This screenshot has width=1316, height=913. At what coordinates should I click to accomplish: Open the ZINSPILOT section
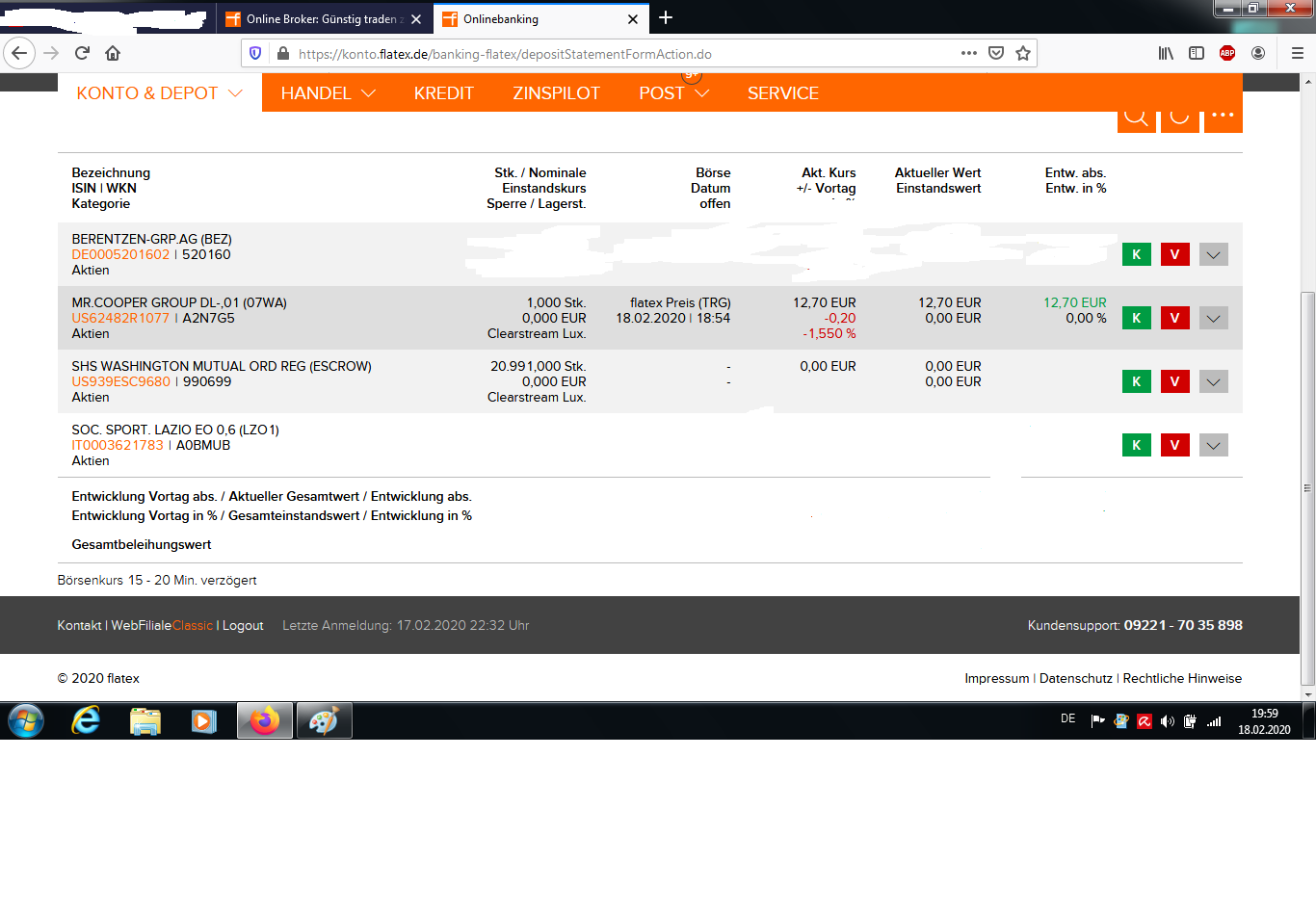click(x=557, y=93)
